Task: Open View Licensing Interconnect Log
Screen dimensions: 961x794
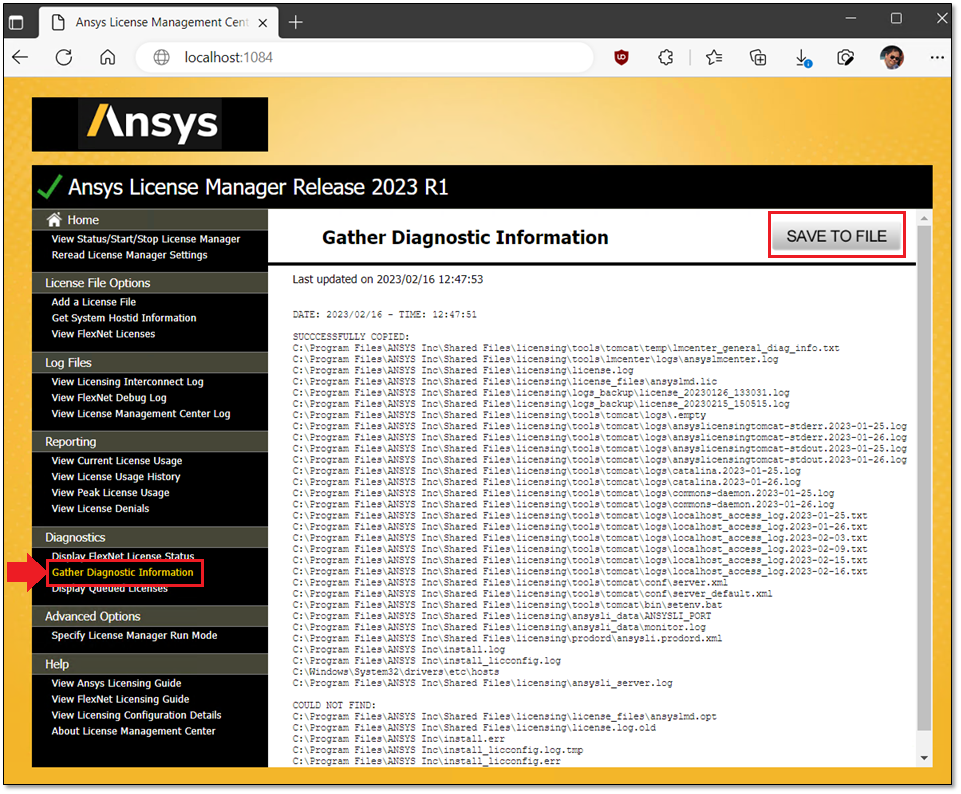Action: click(x=127, y=382)
